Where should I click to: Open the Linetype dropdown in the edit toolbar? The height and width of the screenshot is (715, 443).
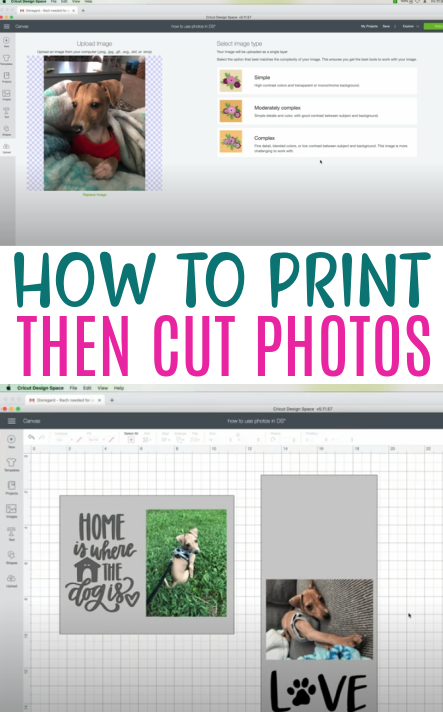click(x=63, y=440)
